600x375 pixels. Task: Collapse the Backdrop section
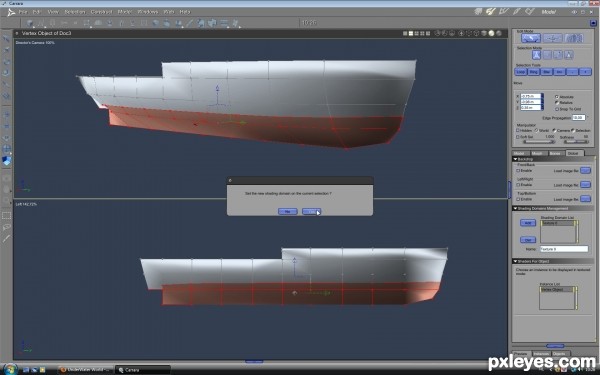[515, 159]
